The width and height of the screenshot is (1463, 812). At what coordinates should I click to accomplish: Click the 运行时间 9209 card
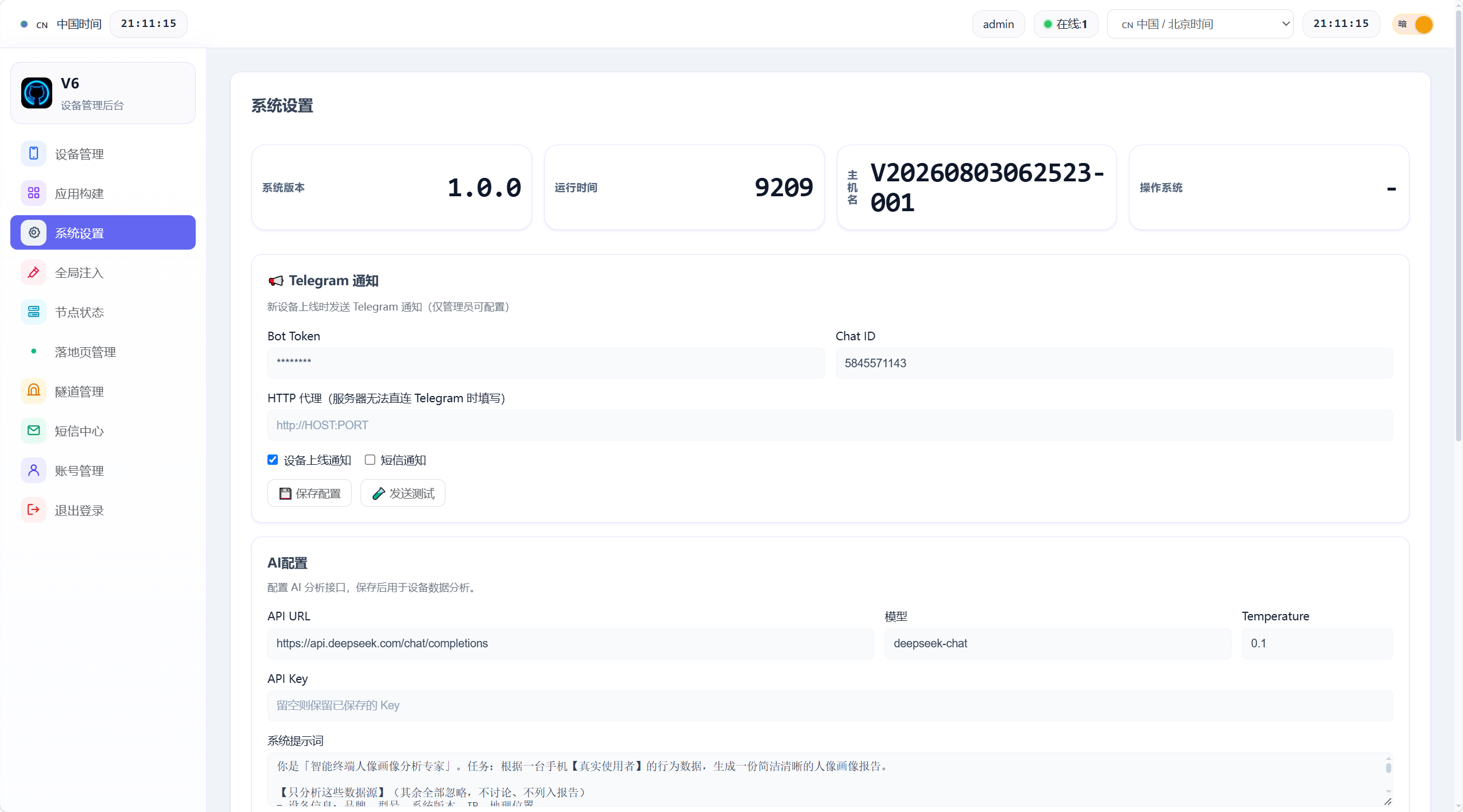pos(684,188)
